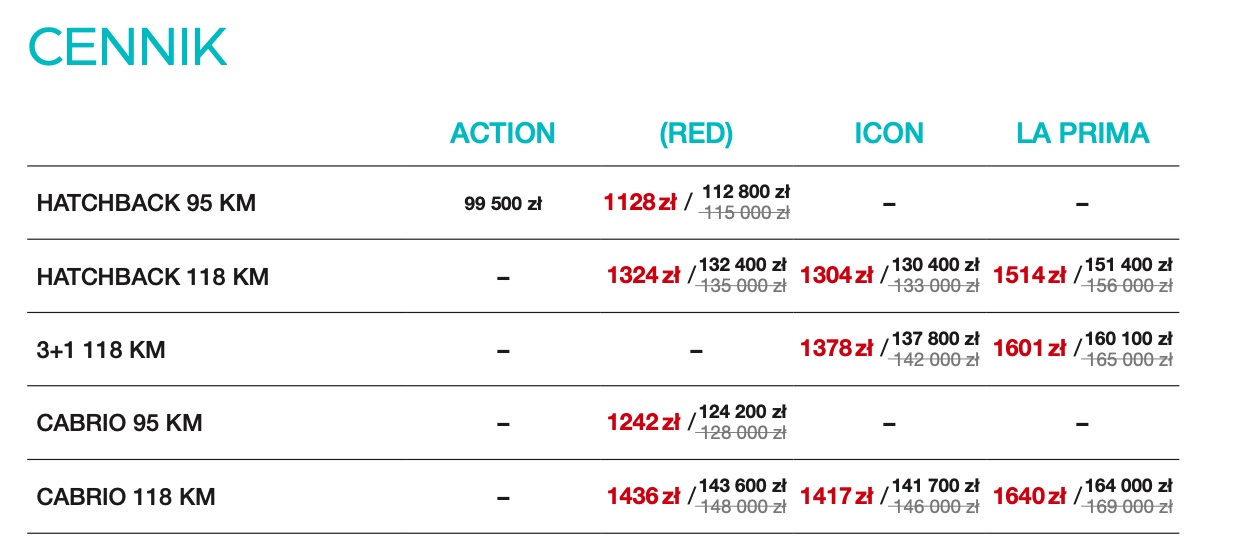This screenshot has width=1242, height=545.
Task: Click the 1378 zł installment for 3+1
Action: pos(836,349)
